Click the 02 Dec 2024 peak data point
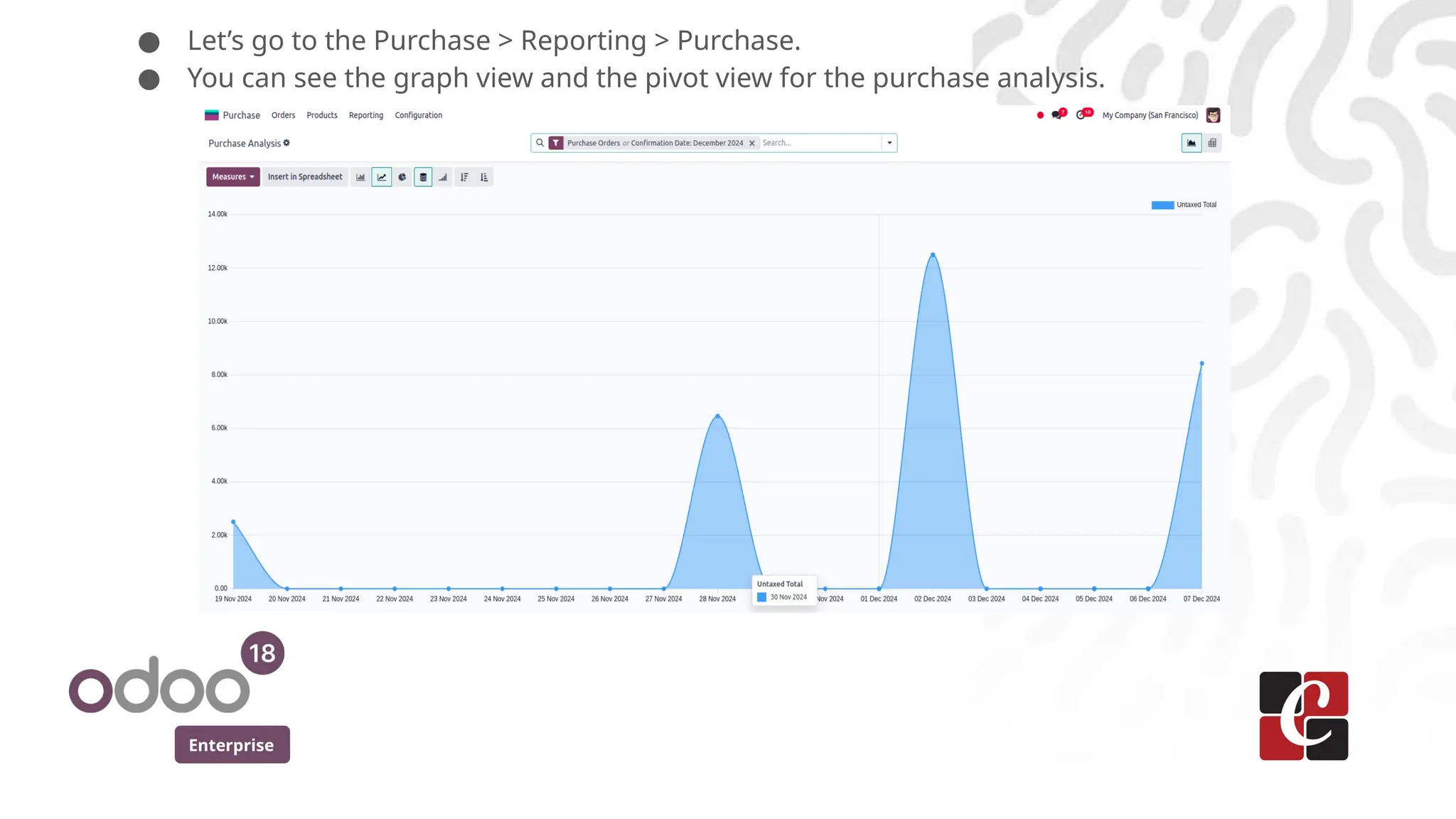Image resolution: width=1456 pixels, height=819 pixels. click(x=933, y=255)
